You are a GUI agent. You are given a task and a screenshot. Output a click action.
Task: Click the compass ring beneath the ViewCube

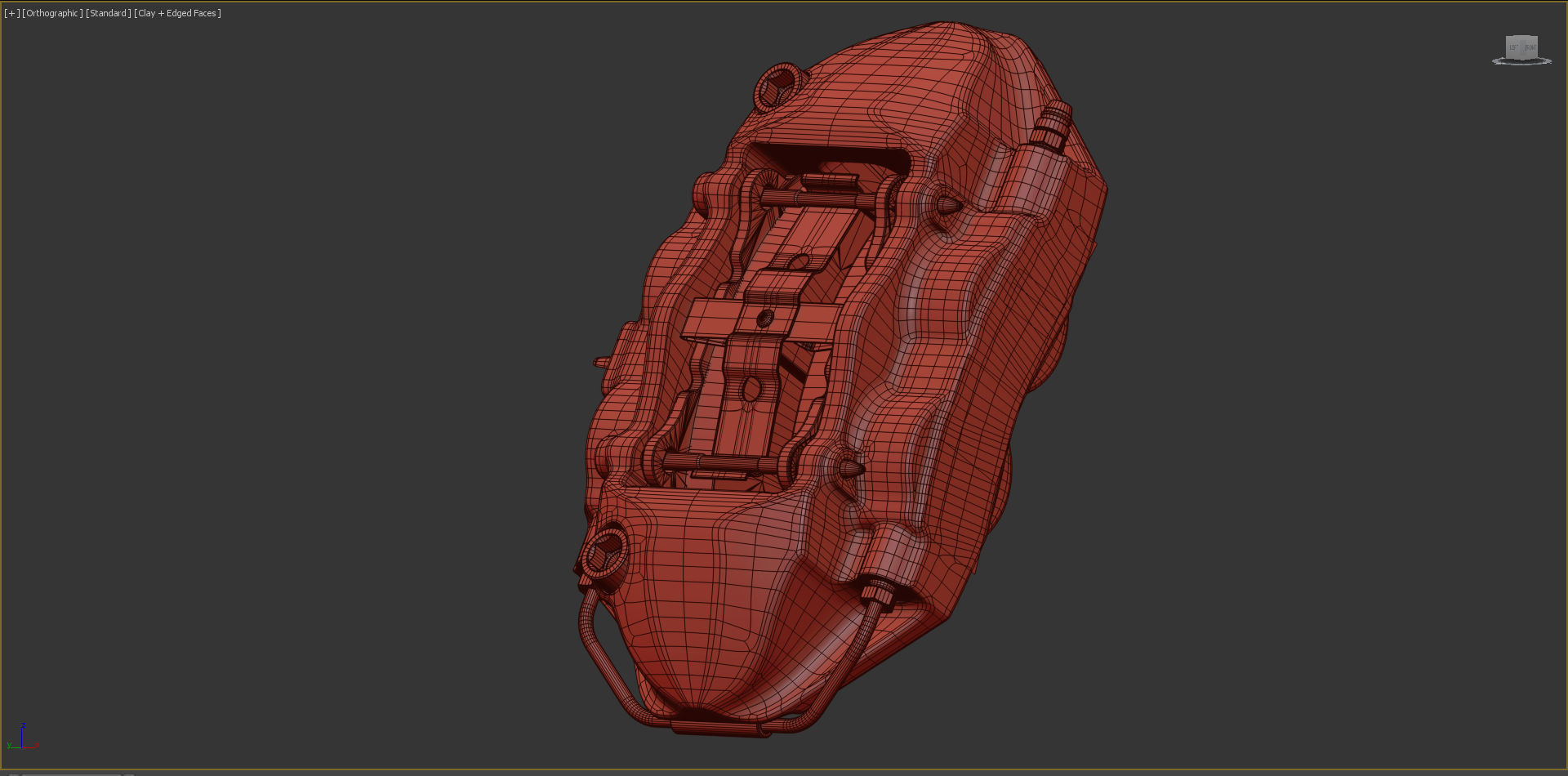click(1521, 60)
